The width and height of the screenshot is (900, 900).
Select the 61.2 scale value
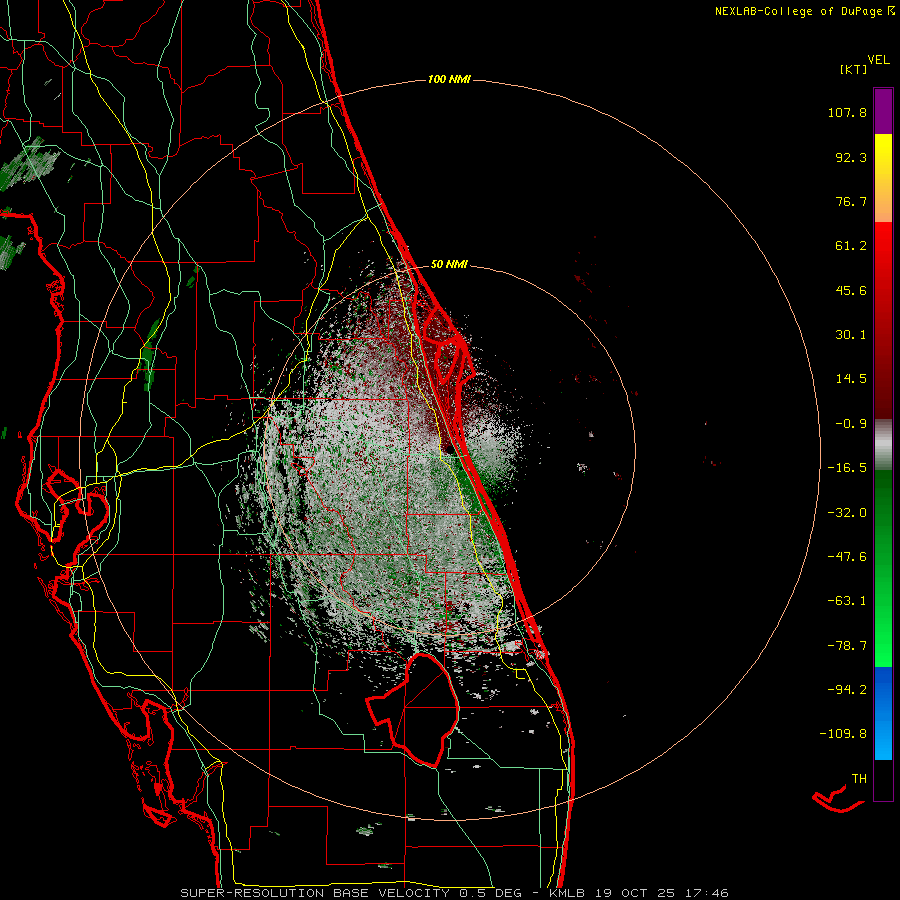(x=851, y=246)
